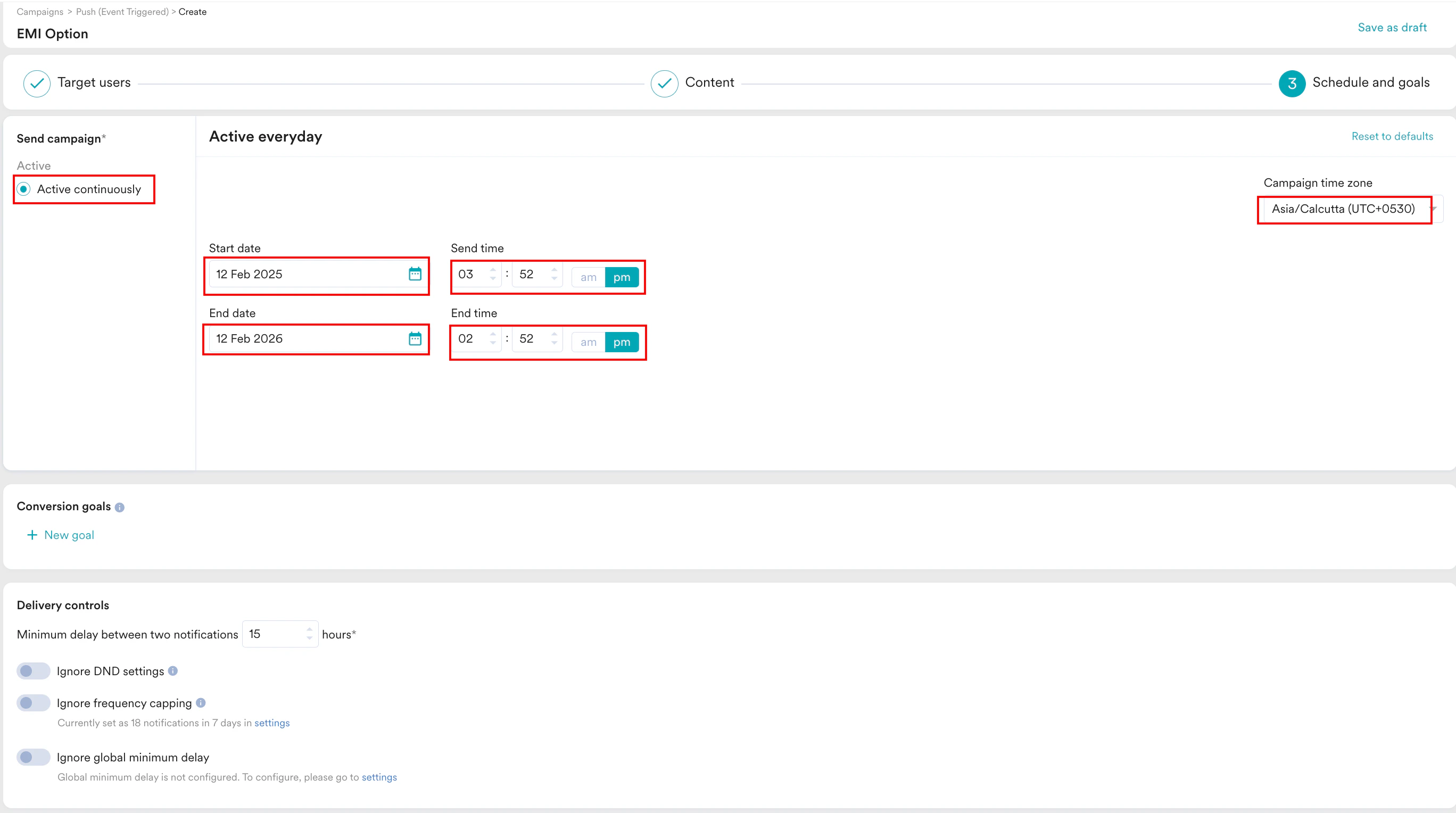Image resolution: width=1456 pixels, height=813 pixels.
Task: Enable the Ignore global minimum delay toggle
Action: tap(34, 757)
